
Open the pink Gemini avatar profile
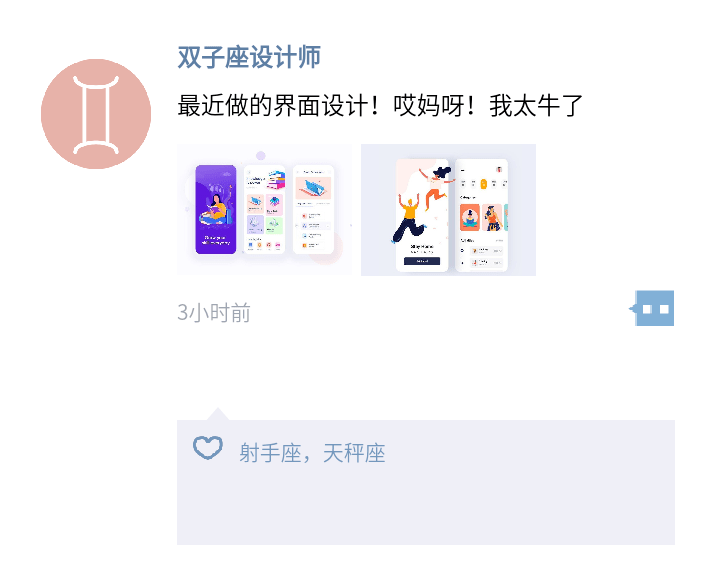[x=96, y=114]
